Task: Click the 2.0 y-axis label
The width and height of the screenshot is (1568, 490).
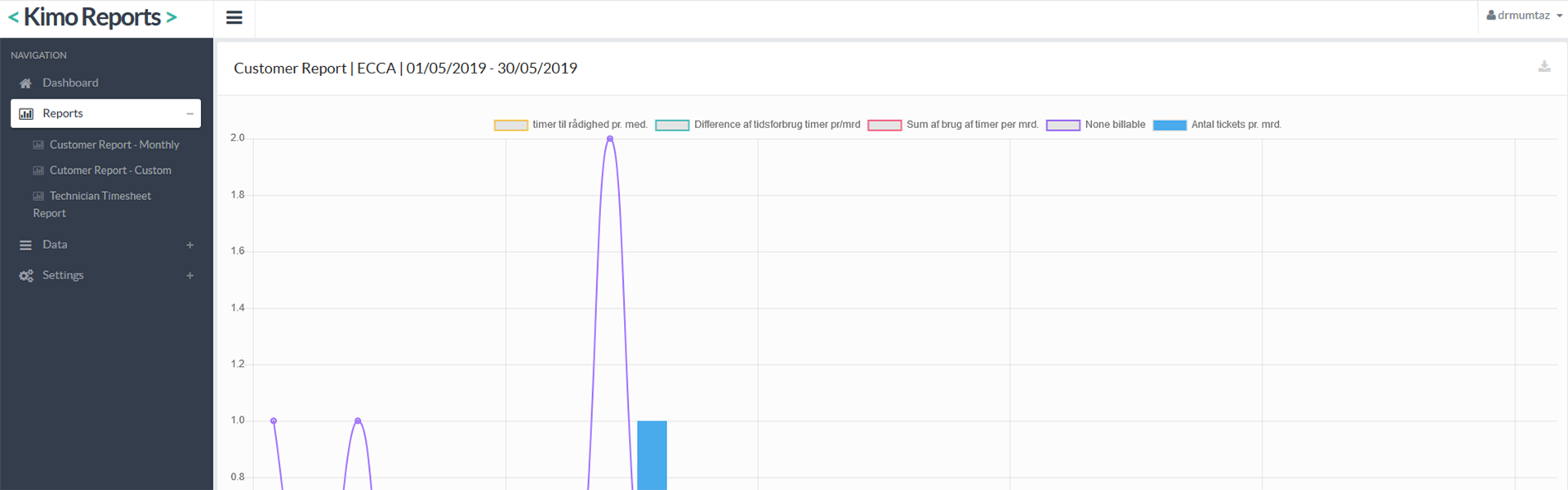Action: coord(238,138)
